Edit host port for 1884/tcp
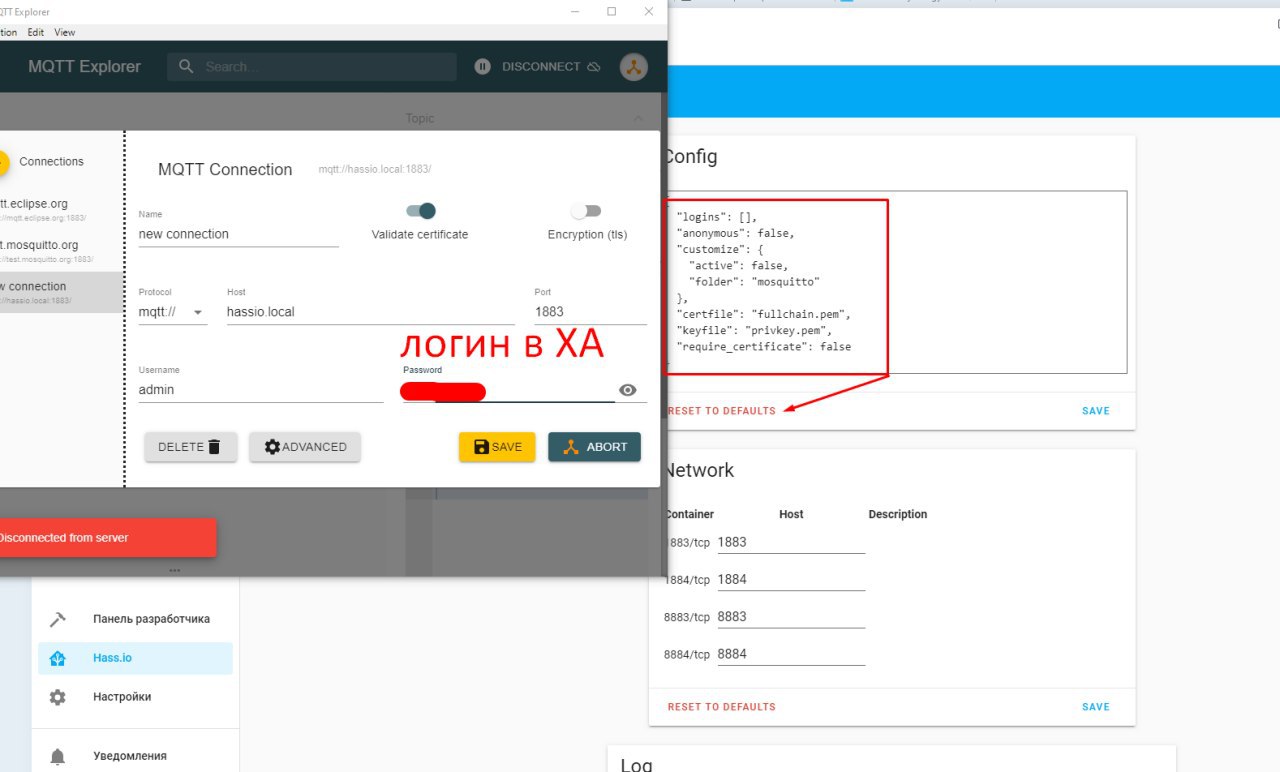This screenshot has height=772, width=1280. (790, 579)
